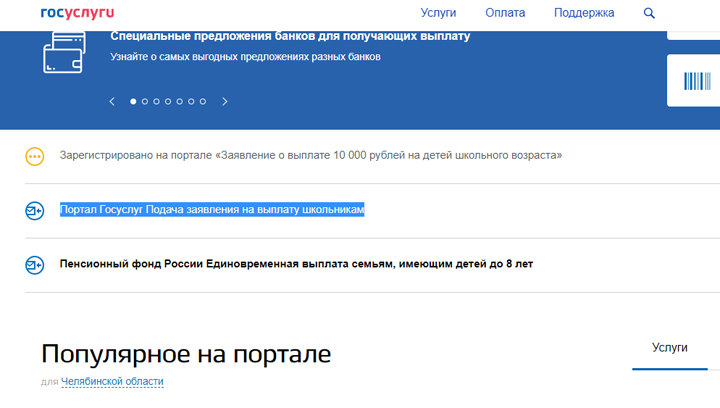Select the seventh carousel dot
Viewport: 720px width, 408px height.
[202, 101]
